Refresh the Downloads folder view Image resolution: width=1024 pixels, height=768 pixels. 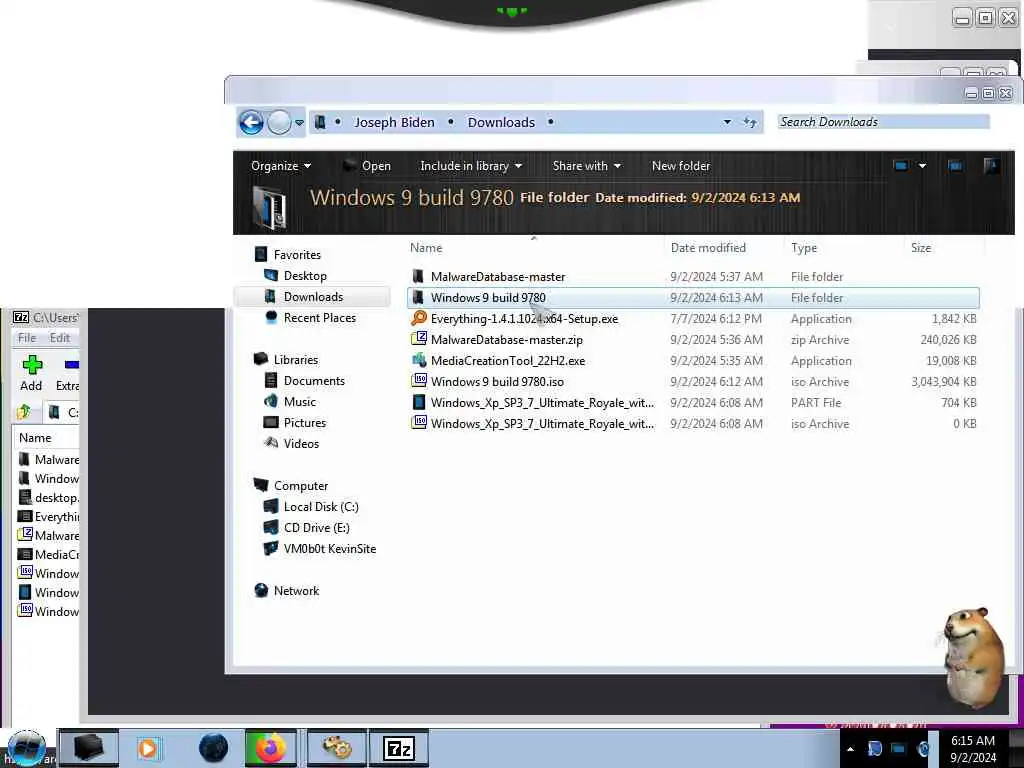pos(750,122)
